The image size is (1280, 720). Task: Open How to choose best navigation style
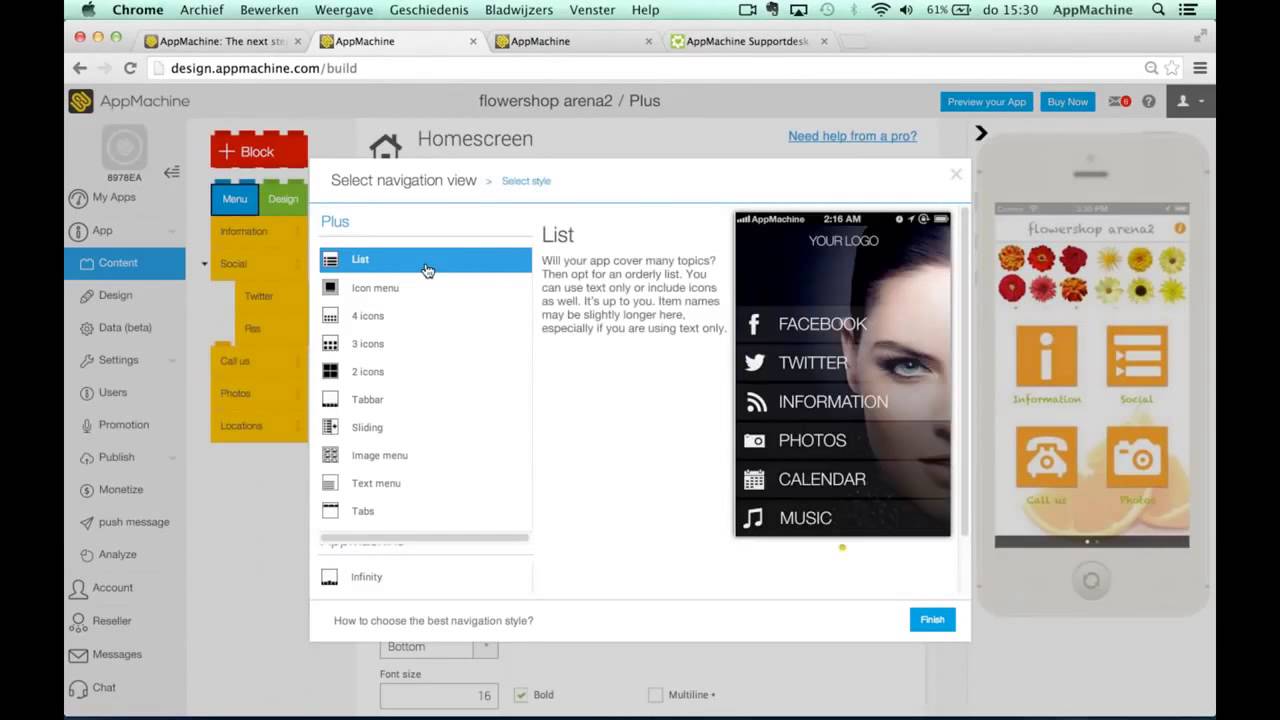coord(433,621)
